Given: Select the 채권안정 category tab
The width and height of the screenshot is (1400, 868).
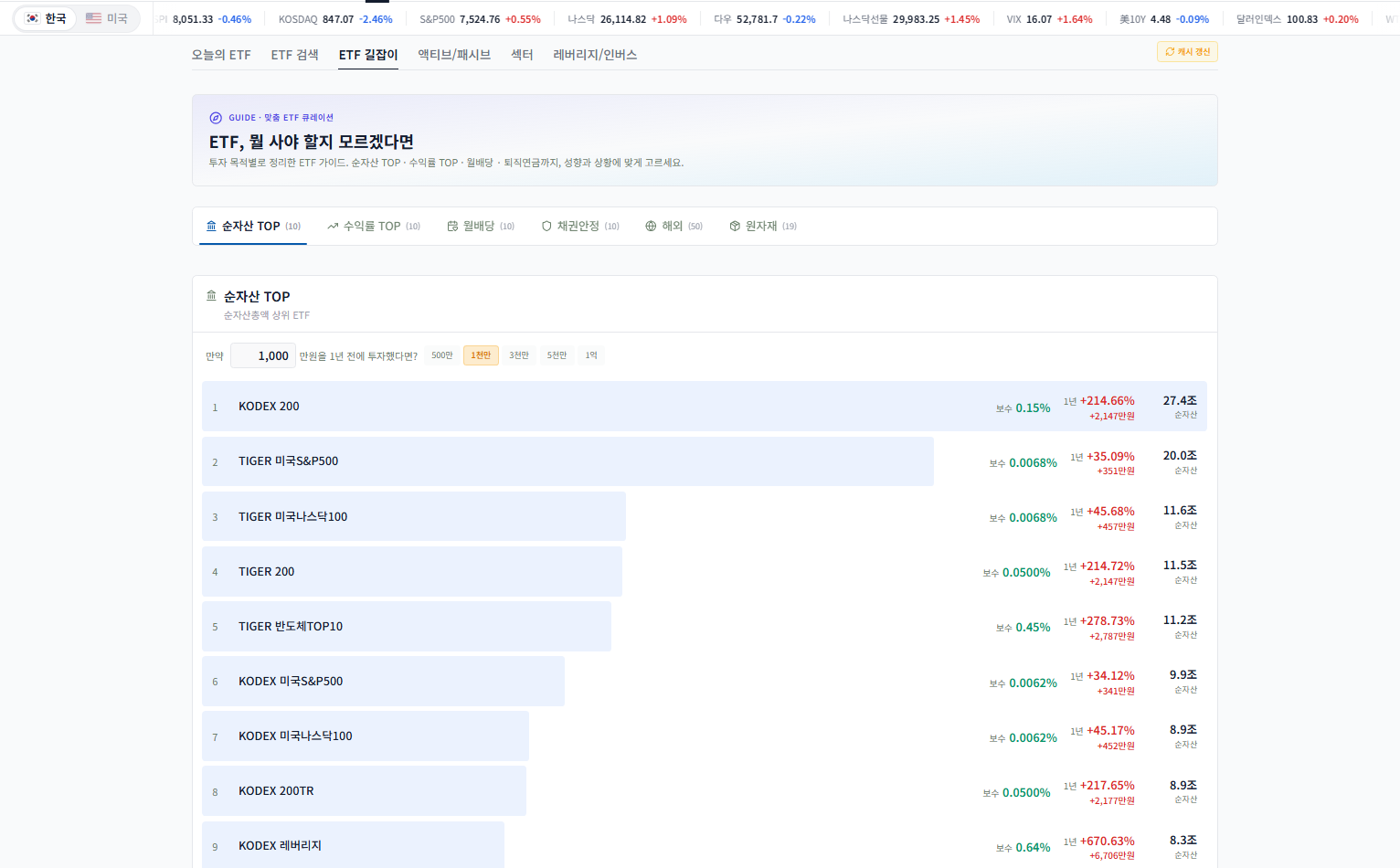Looking at the screenshot, I should [x=580, y=226].
